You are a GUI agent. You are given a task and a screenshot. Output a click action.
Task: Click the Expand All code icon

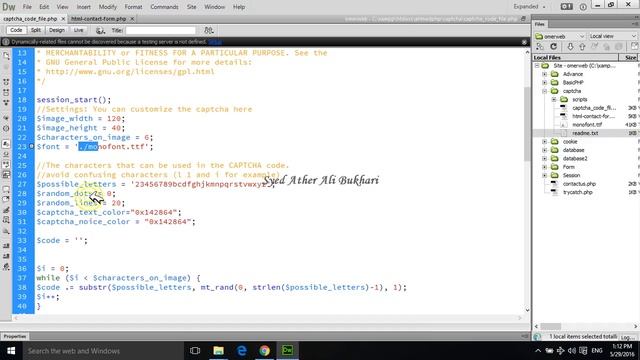click(x=6, y=103)
